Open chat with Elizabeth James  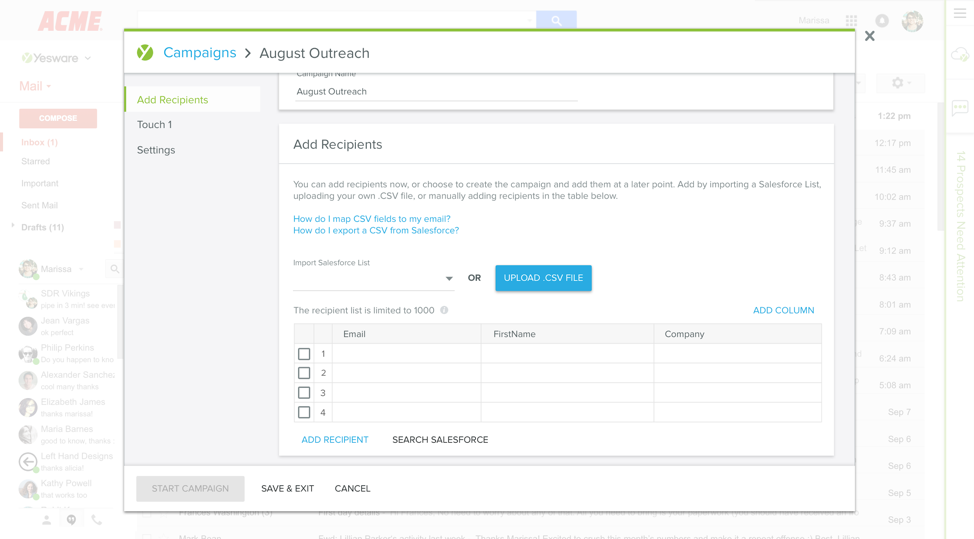67,407
